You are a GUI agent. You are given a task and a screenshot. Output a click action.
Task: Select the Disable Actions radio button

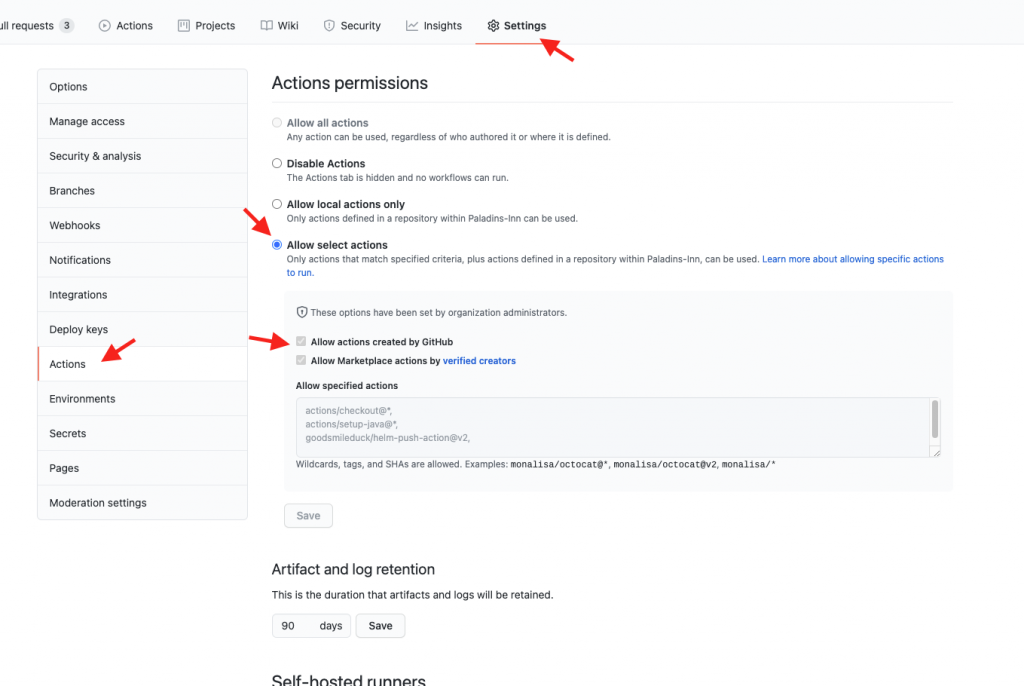pos(277,163)
